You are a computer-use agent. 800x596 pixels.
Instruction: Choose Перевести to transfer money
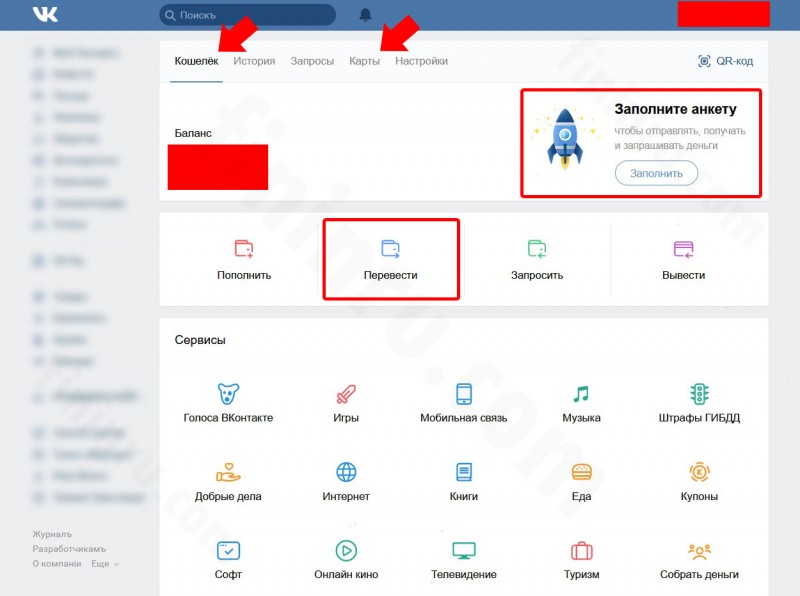(391, 259)
